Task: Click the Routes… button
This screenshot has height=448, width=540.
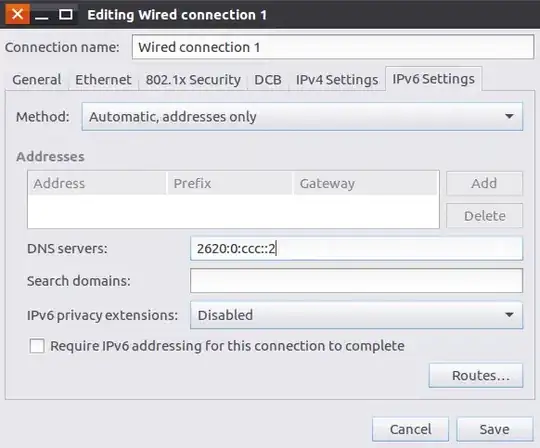Action: tap(476, 375)
